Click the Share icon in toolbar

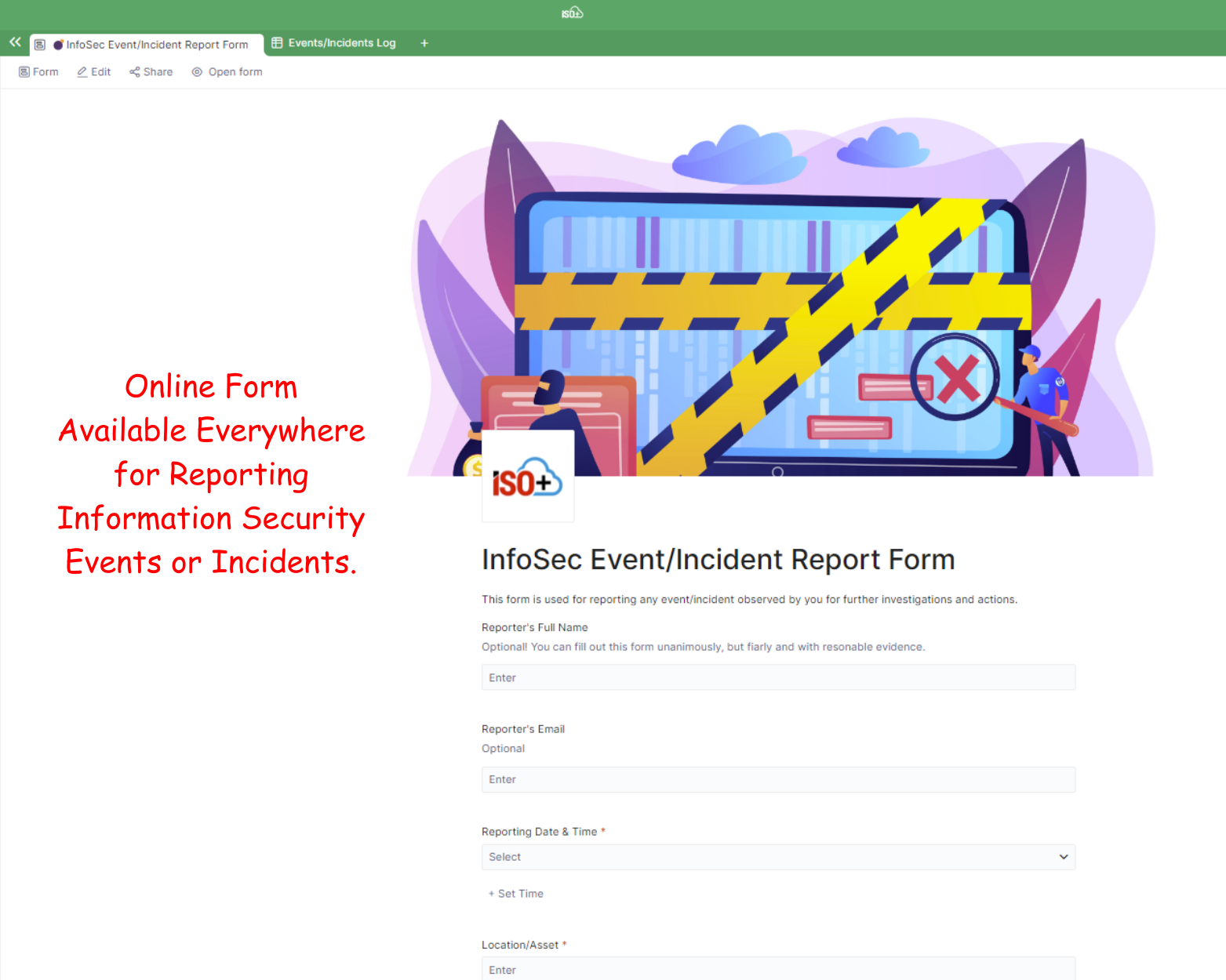click(135, 72)
